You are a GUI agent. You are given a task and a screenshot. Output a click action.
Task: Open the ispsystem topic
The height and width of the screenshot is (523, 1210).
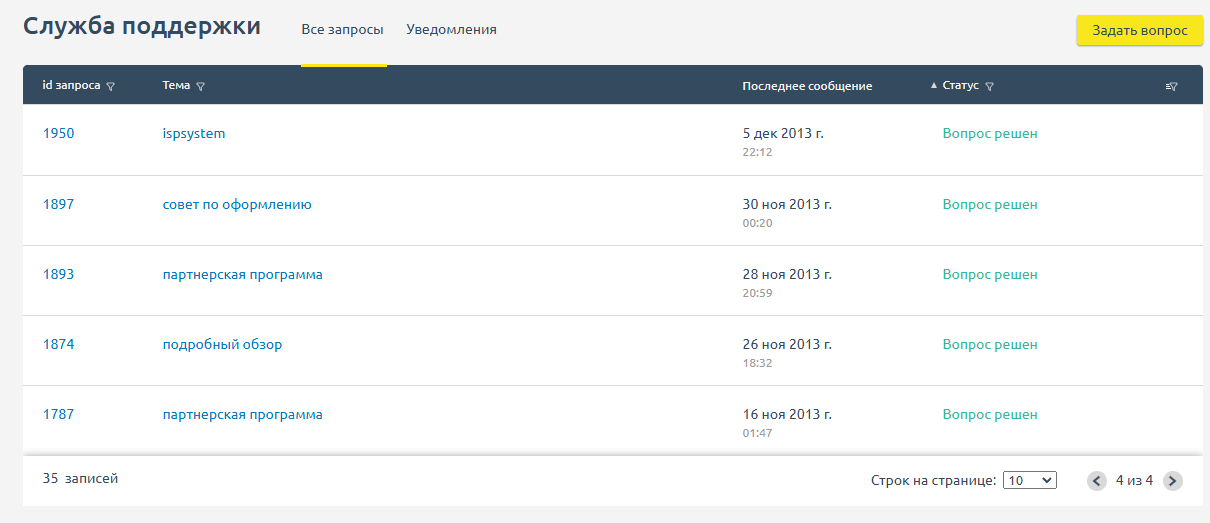[194, 134]
